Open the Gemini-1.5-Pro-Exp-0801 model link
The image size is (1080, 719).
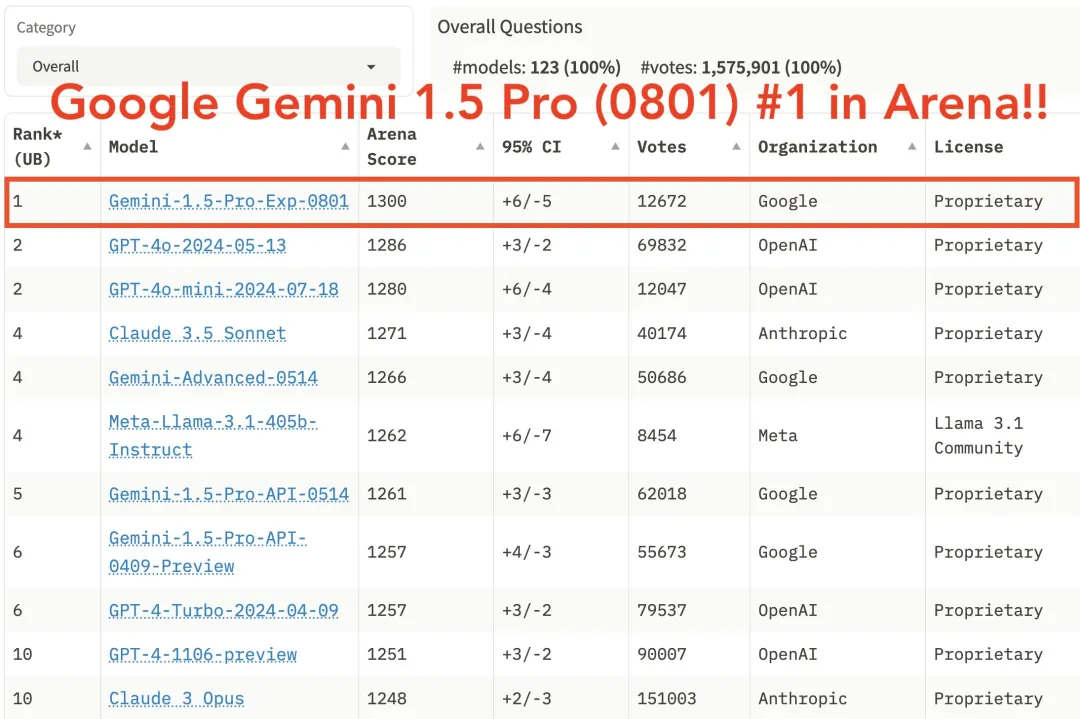pos(229,201)
